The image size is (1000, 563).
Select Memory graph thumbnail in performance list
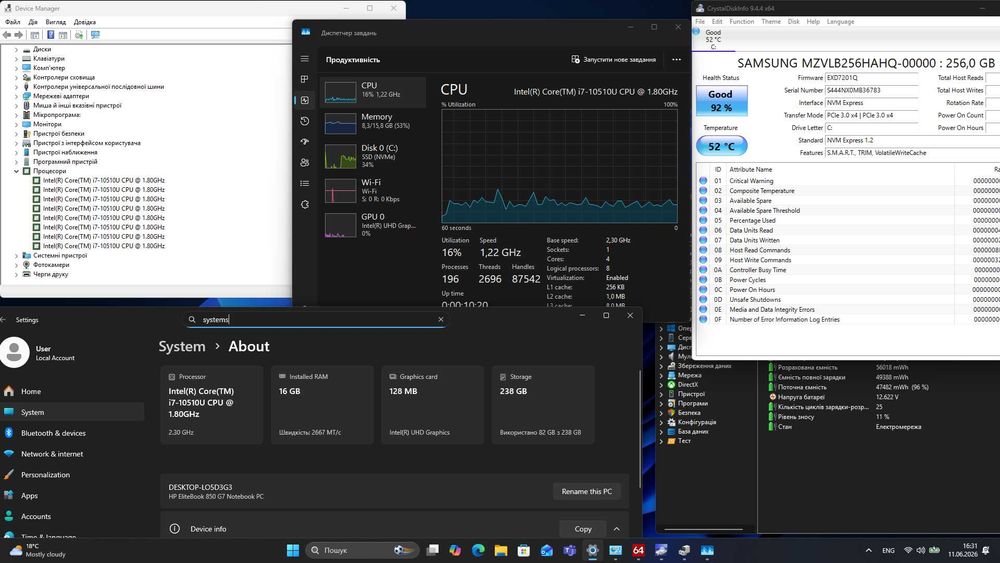[340, 122]
